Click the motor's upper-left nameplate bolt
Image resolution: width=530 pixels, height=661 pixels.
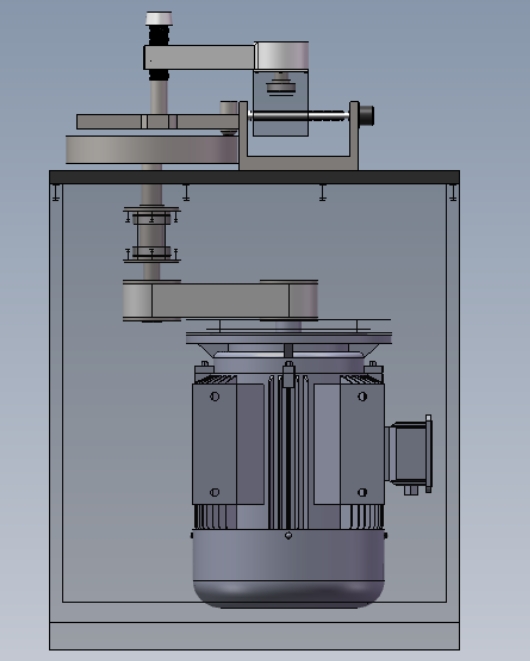(215, 396)
